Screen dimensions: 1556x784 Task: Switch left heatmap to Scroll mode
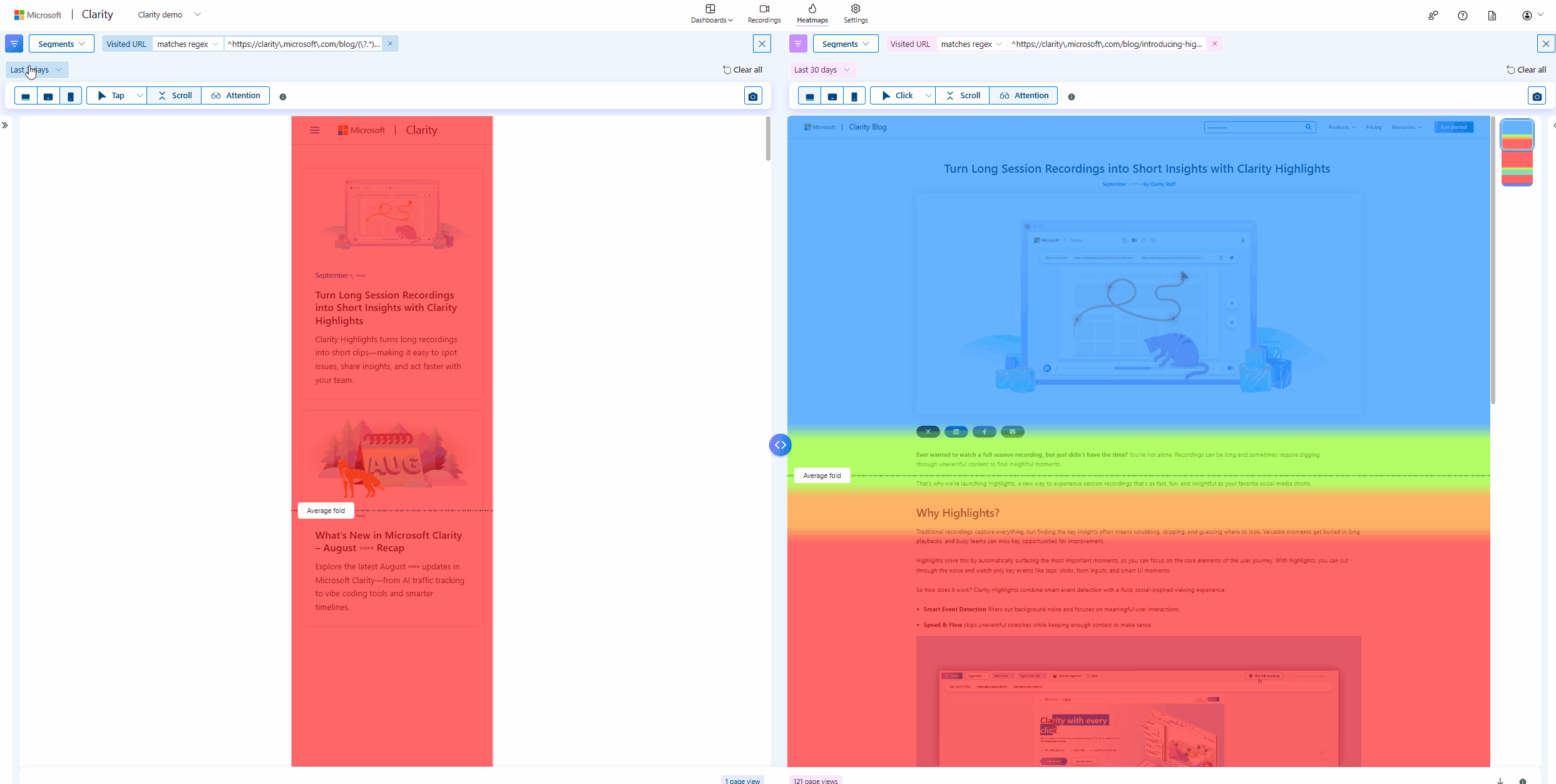(x=175, y=96)
